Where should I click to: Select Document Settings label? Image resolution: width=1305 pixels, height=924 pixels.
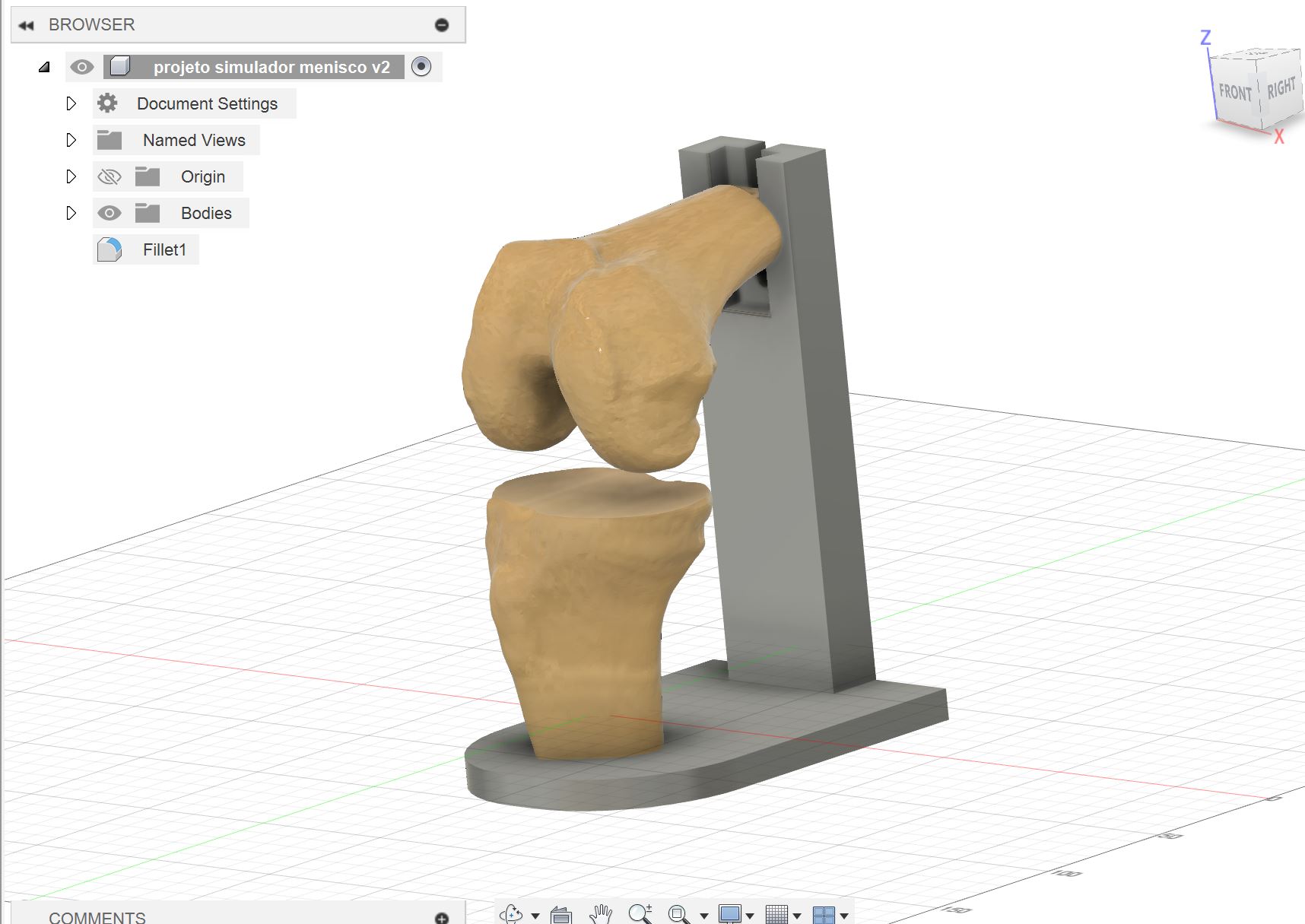[207, 103]
